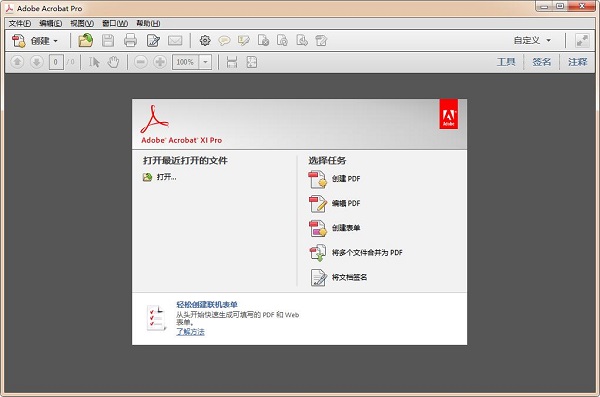Click the 轻松创建联机表单 heading link
Viewport: 600px width, 397px height.
207,304
